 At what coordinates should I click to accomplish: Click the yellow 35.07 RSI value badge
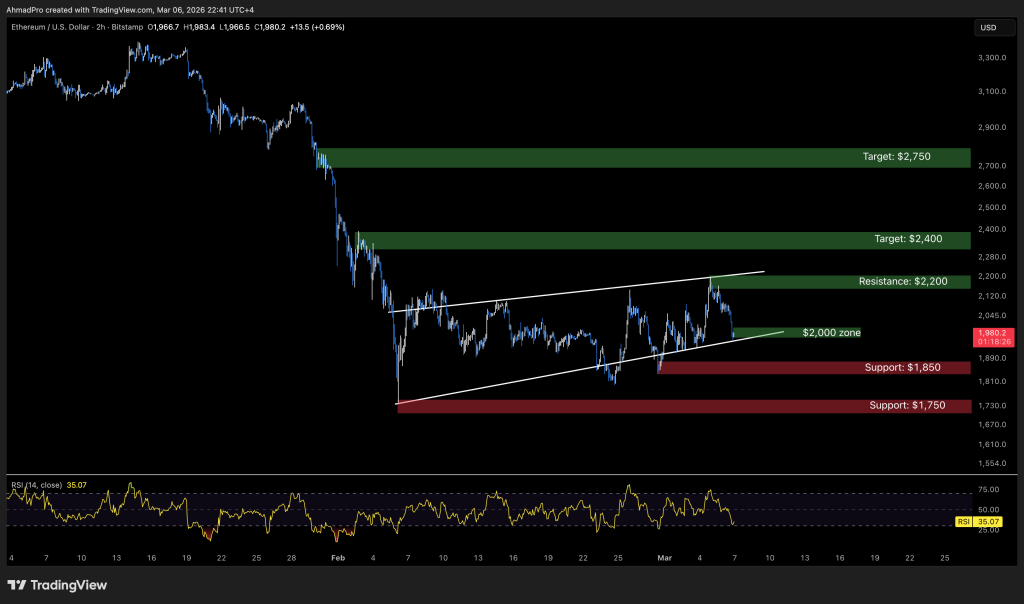988,521
